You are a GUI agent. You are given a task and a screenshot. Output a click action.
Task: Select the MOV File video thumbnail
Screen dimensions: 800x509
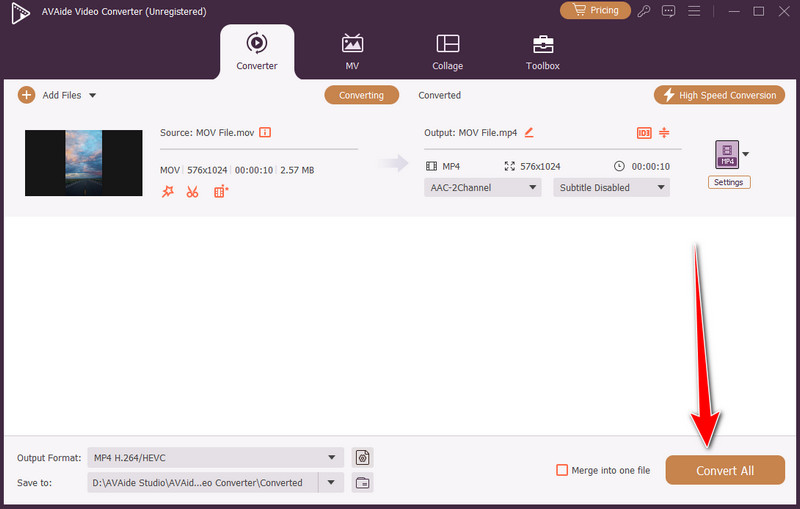pyautogui.click(x=84, y=162)
